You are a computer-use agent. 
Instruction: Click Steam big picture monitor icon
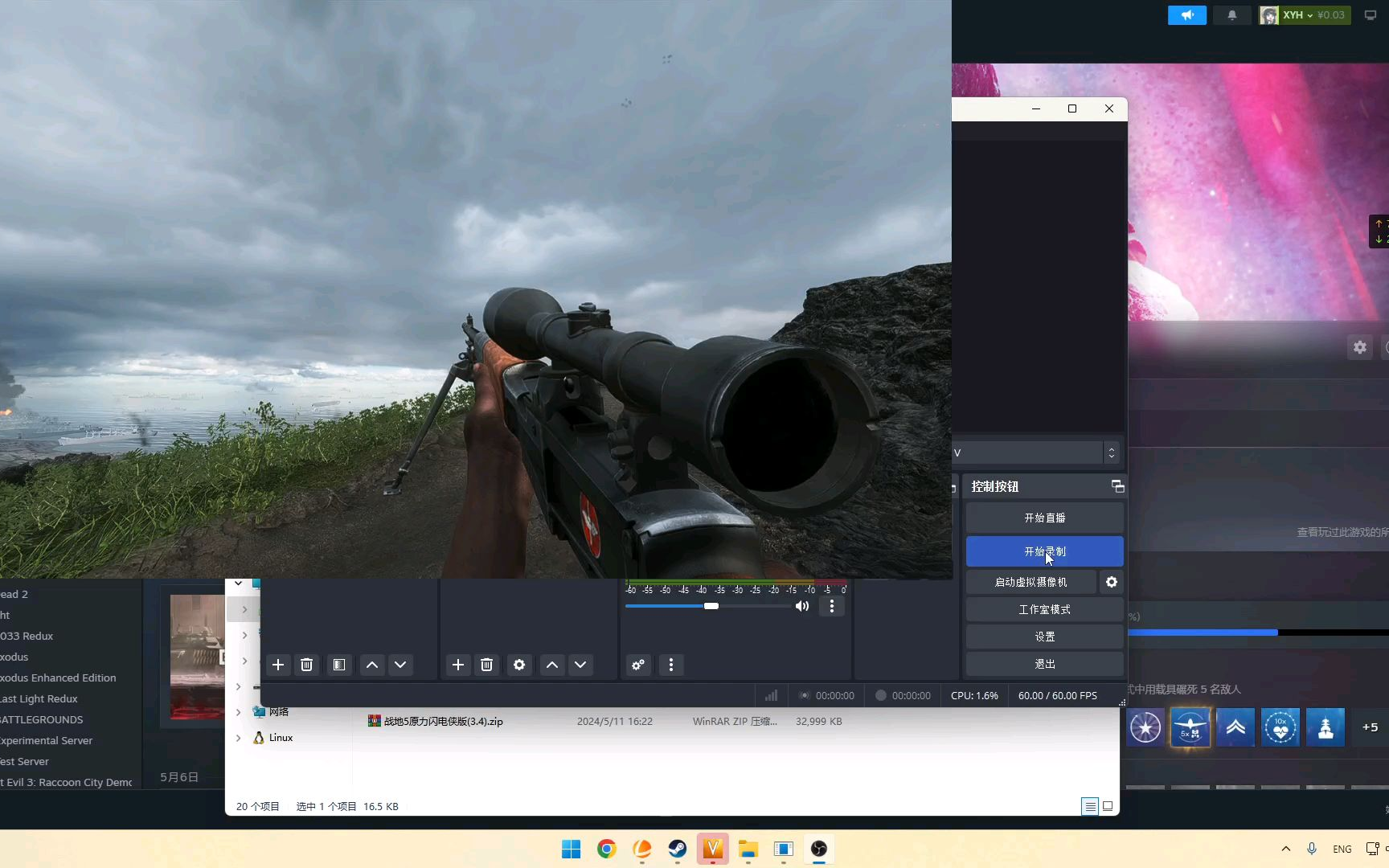1371,15
